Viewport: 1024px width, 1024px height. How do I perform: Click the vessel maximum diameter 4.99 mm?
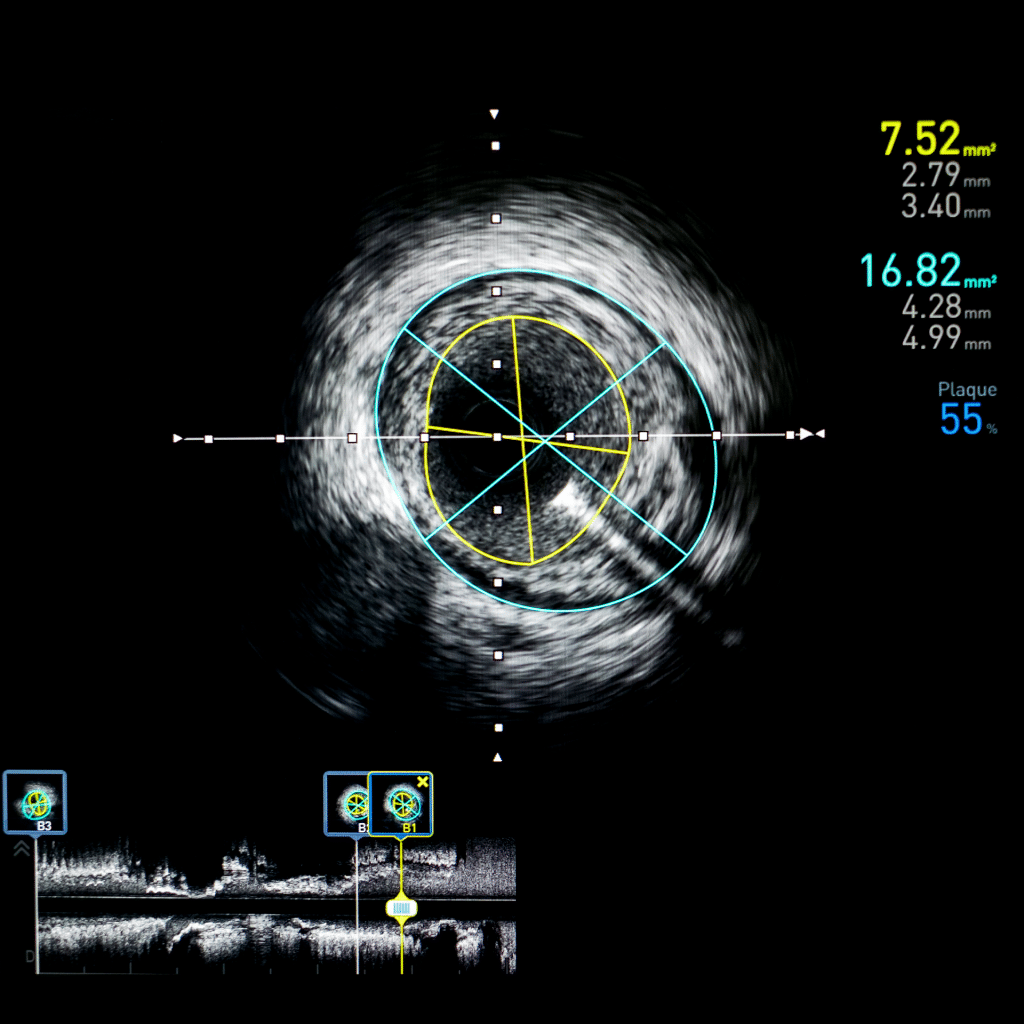pyautogui.click(x=946, y=338)
